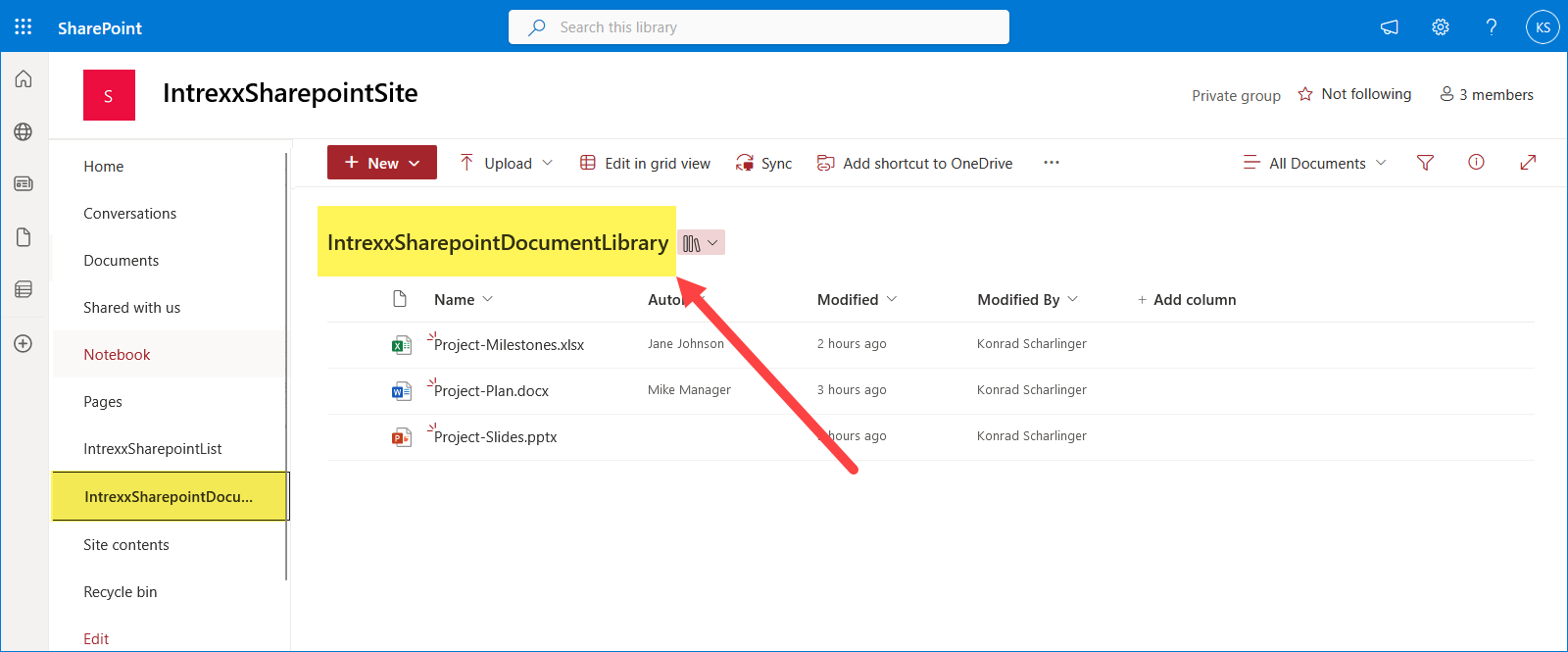Open the Modified By column menu

(x=1028, y=299)
